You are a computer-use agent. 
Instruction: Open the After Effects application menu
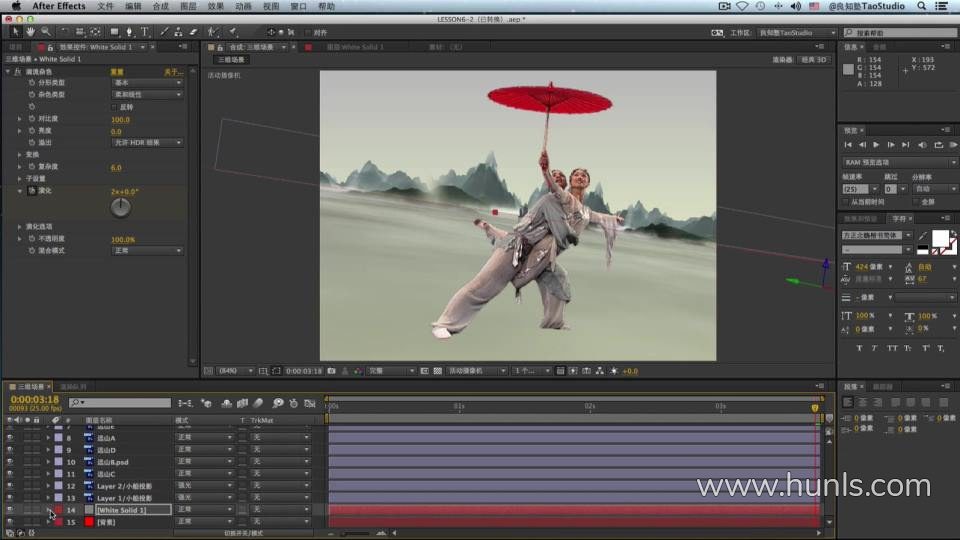coord(59,6)
